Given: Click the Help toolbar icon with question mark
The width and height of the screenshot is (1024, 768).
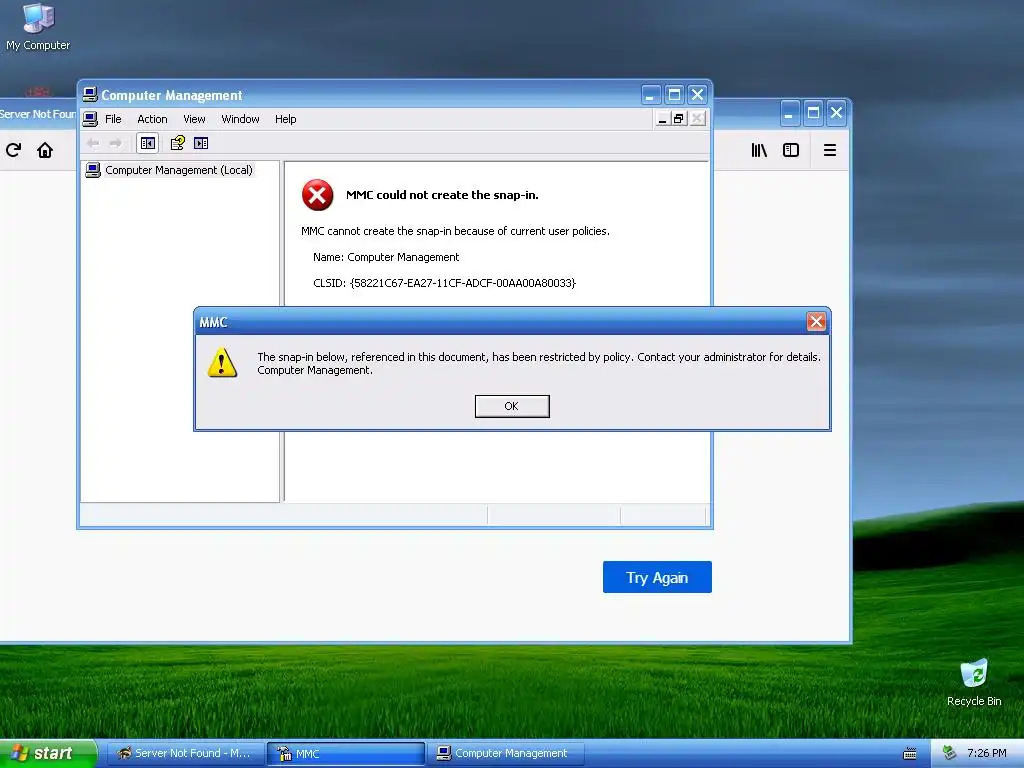Looking at the screenshot, I should pos(178,143).
